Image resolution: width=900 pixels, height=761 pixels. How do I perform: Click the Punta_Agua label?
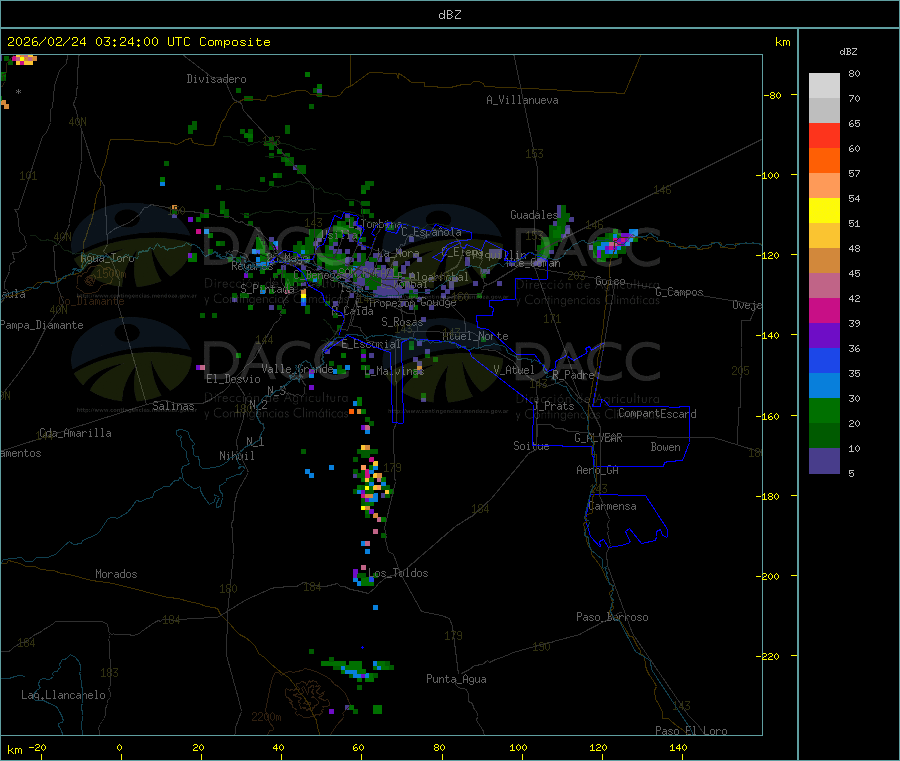coord(456,679)
